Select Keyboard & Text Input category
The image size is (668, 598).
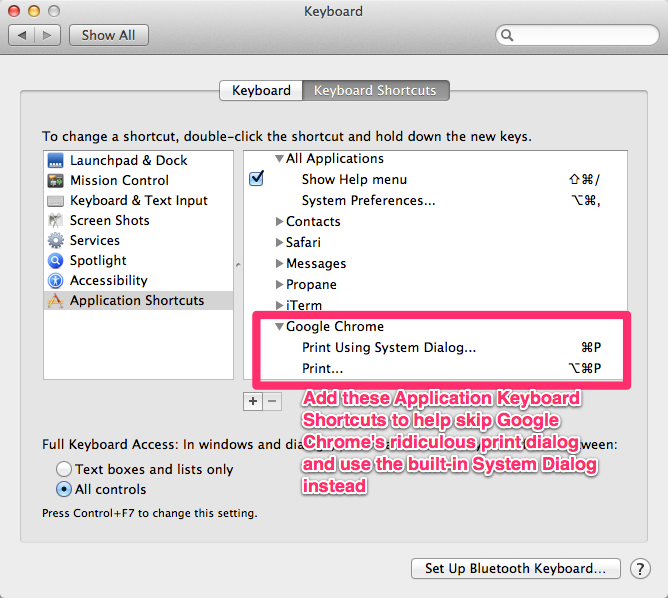(x=138, y=201)
